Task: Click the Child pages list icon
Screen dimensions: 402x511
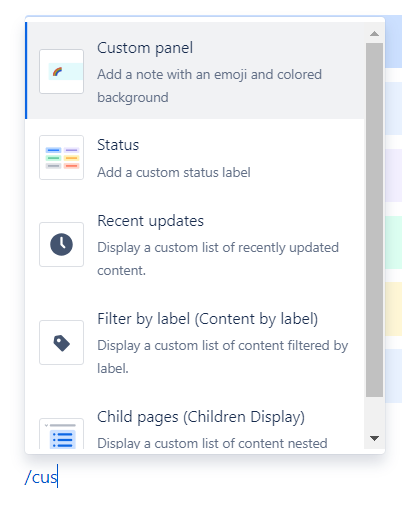Action: coord(61,434)
